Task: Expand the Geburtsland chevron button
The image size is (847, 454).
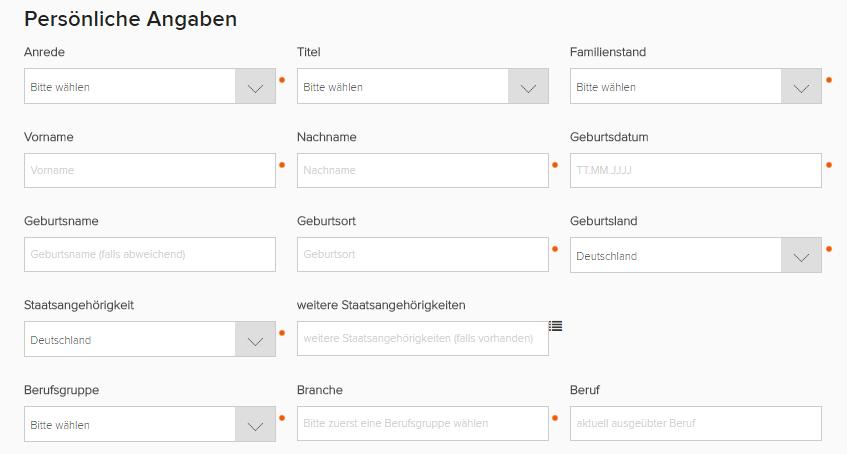Action: click(x=801, y=256)
